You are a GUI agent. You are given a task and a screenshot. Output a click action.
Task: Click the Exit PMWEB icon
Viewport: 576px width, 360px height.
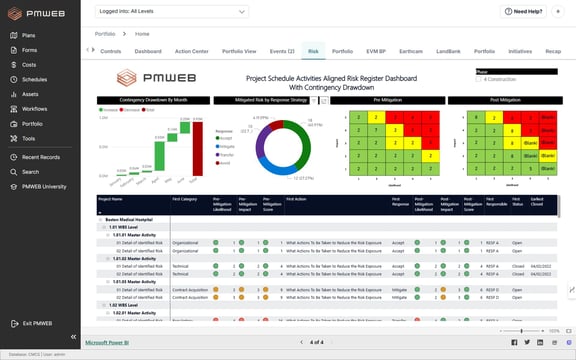pos(14,324)
